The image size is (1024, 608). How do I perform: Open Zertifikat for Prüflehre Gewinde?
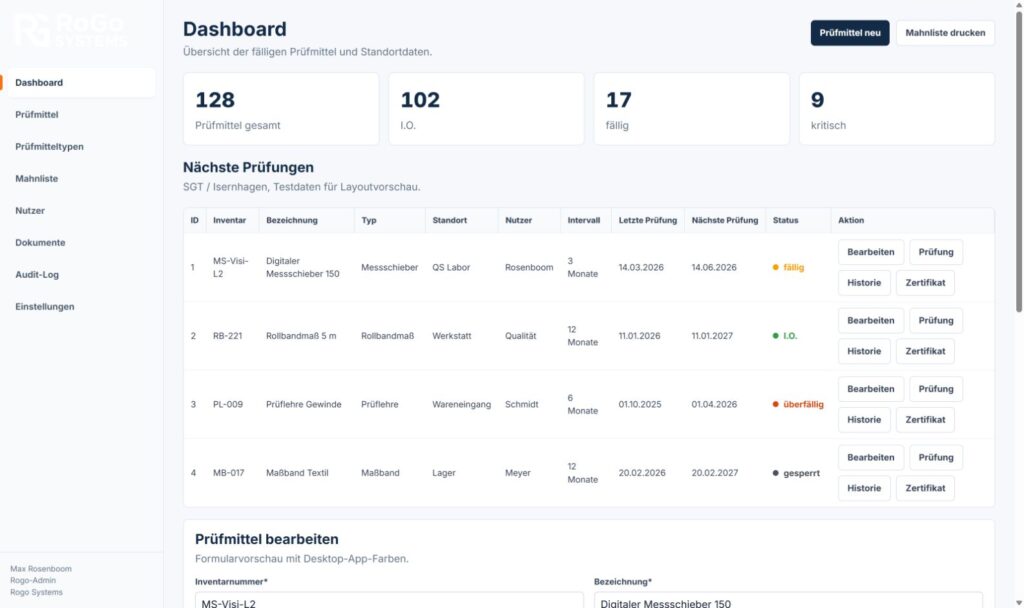pos(925,420)
